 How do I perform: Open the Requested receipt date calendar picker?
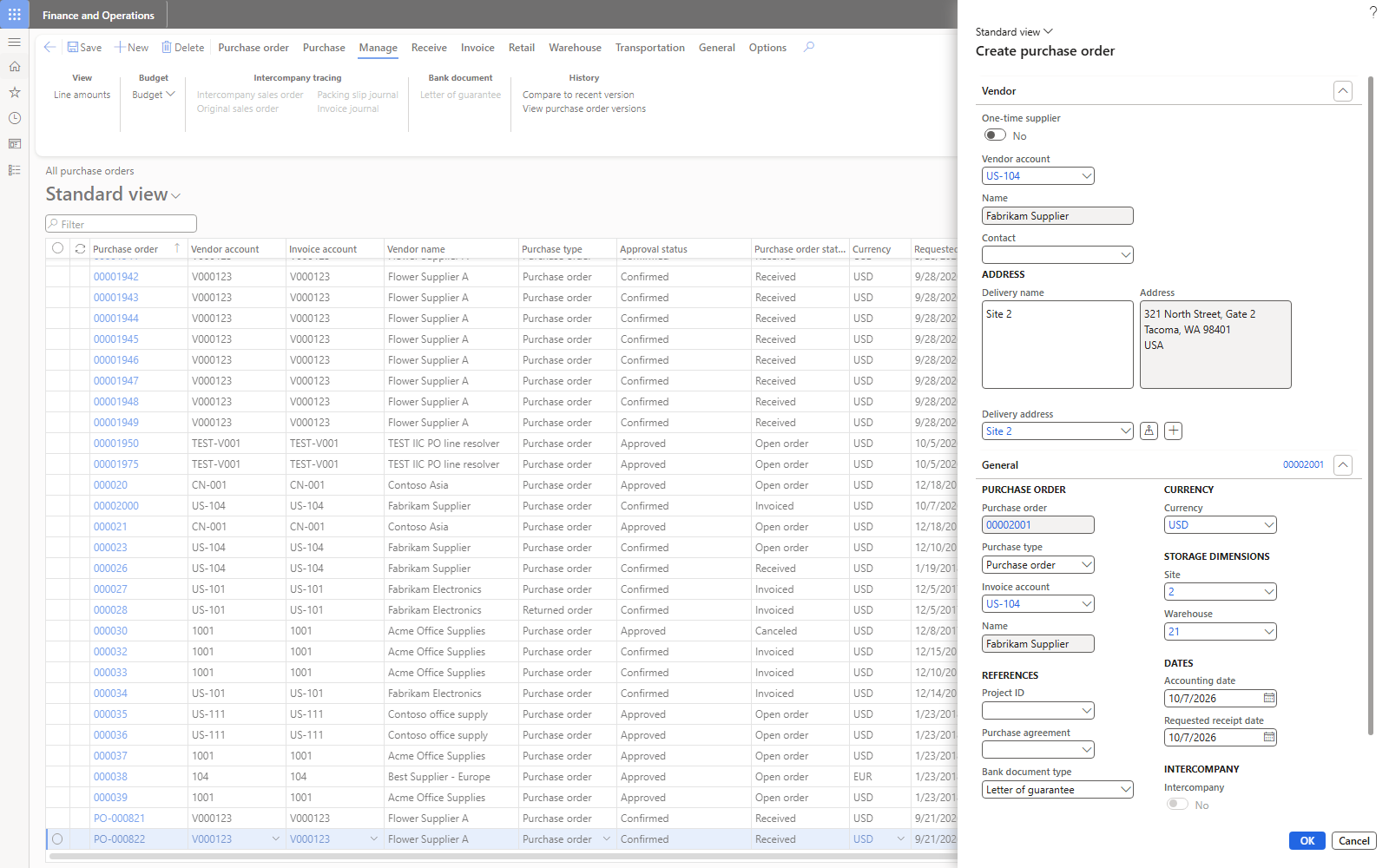[1269, 737]
